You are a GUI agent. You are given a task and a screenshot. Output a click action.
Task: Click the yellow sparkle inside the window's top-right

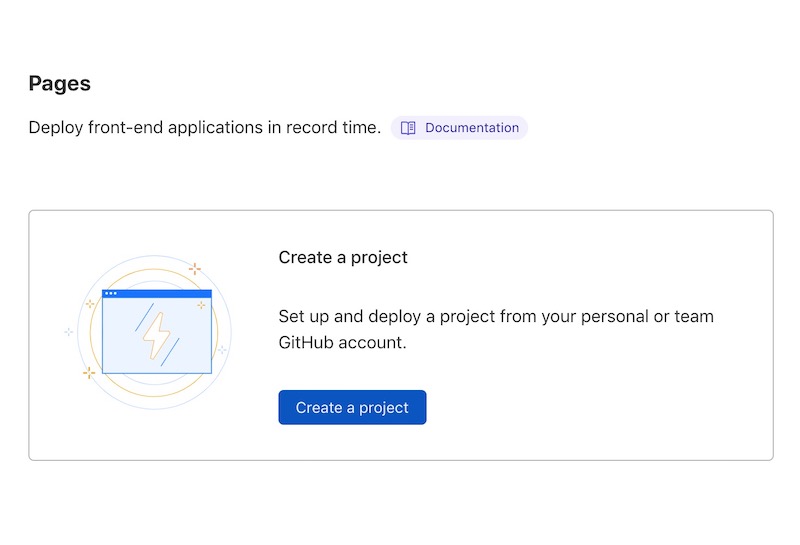[x=201, y=305]
